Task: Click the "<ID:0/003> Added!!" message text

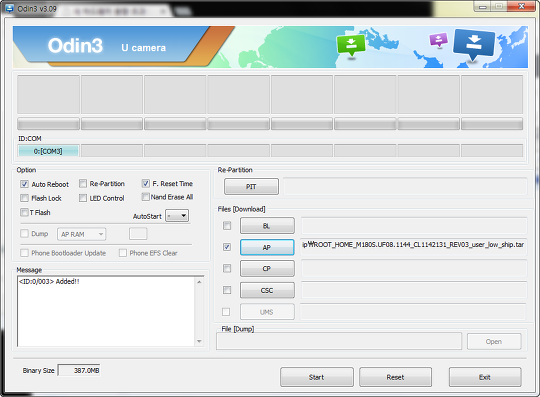Action: 49,281
